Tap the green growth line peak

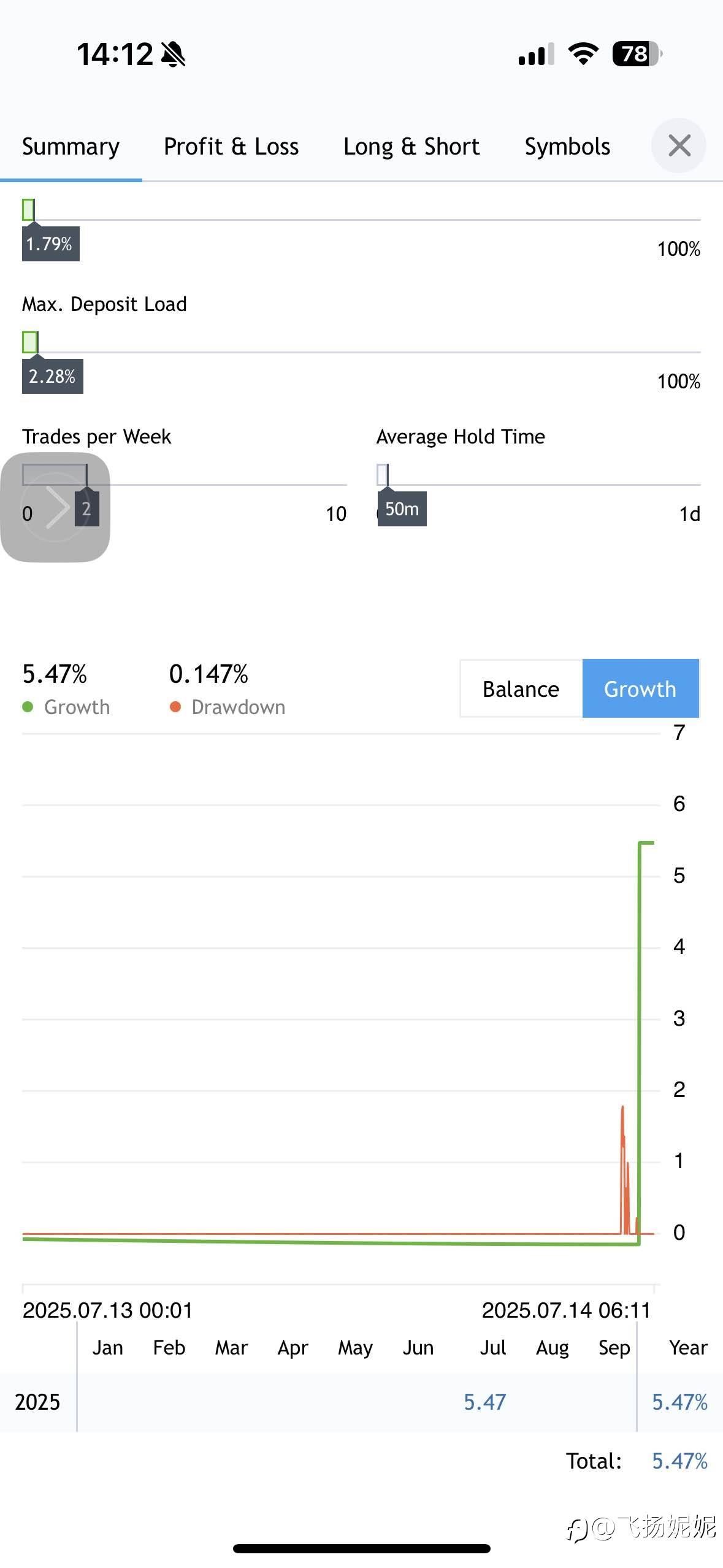(x=646, y=844)
